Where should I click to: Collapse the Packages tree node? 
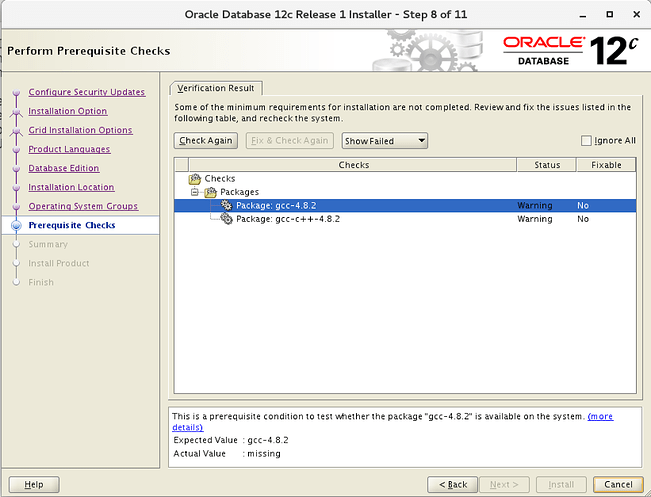point(194,192)
